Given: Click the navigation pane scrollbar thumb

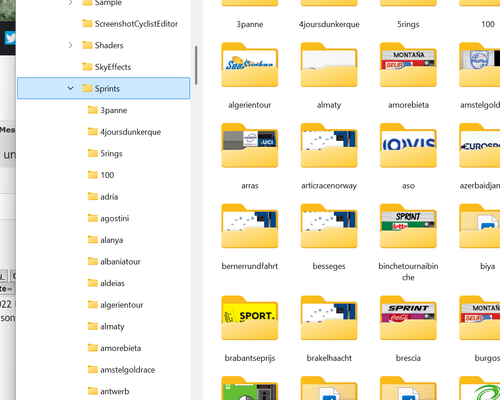Looking at the screenshot, I should pyautogui.click(x=196, y=65).
